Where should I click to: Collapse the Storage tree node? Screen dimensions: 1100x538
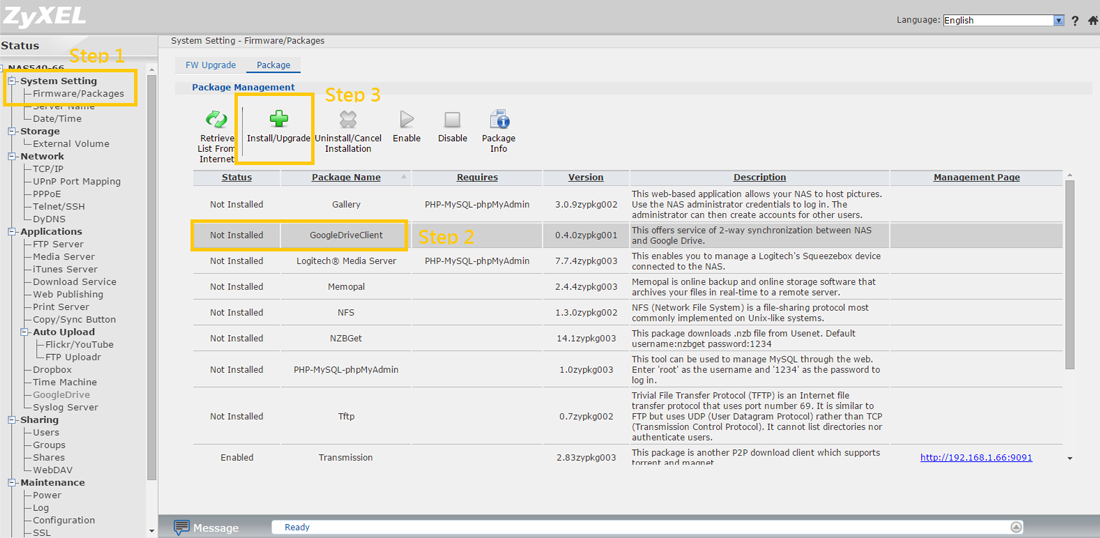[12, 131]
